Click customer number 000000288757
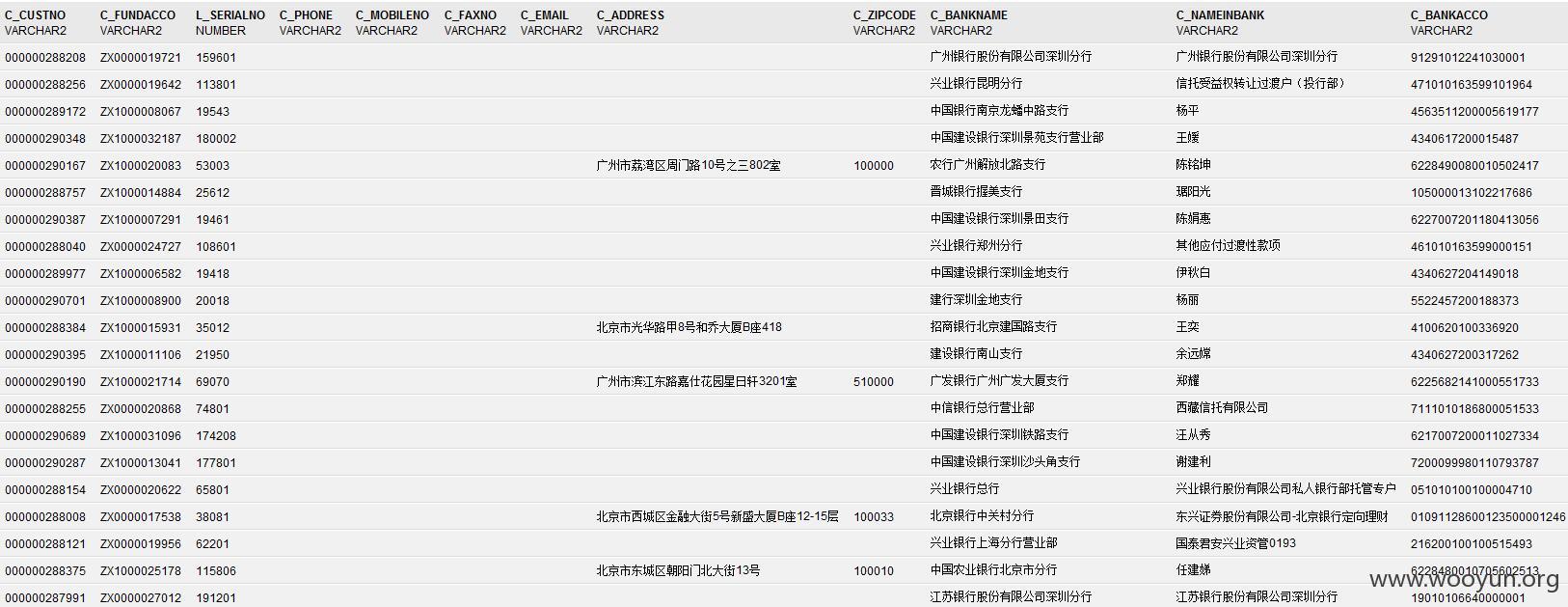 point(45,193)
